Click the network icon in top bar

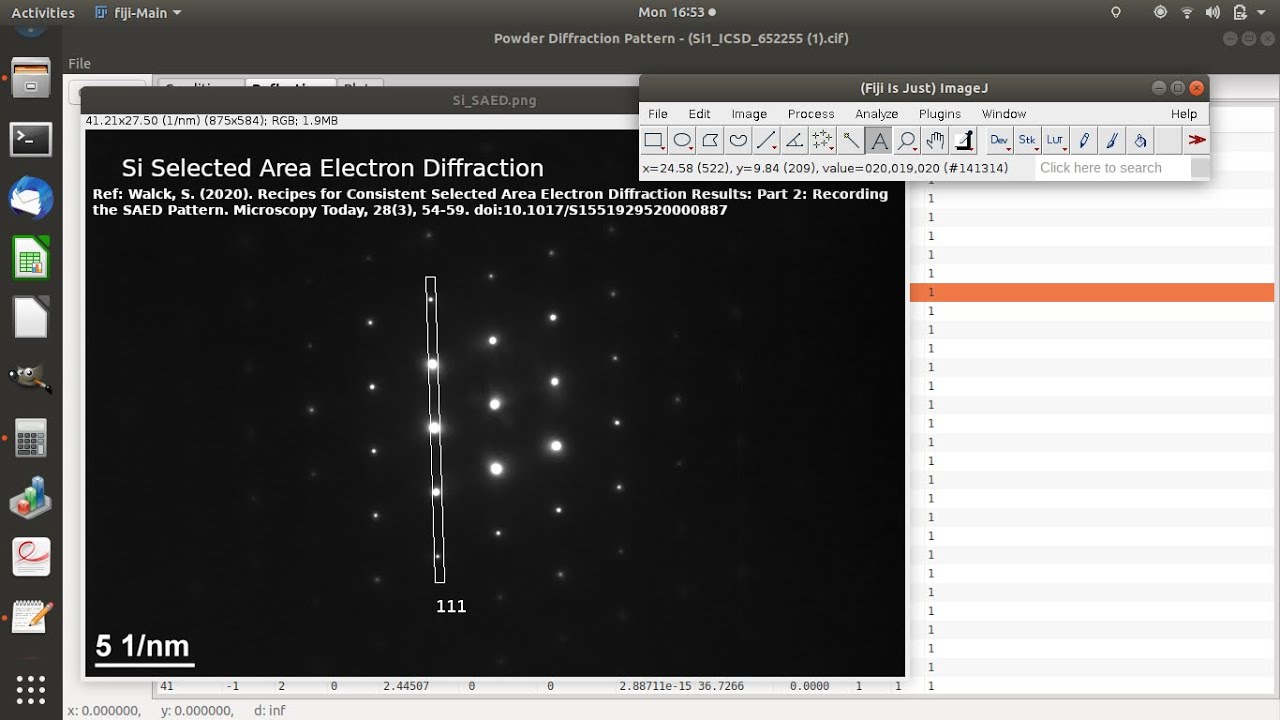point(1187,13)
